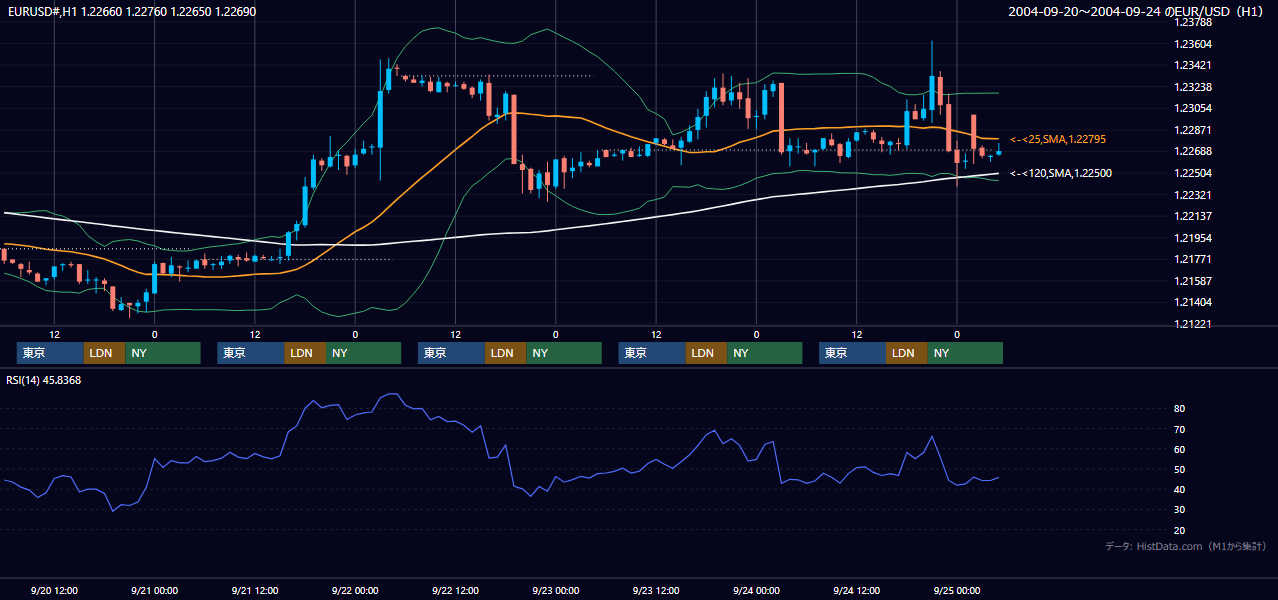Click the 9/23 00:00 date label

(555, 590)
